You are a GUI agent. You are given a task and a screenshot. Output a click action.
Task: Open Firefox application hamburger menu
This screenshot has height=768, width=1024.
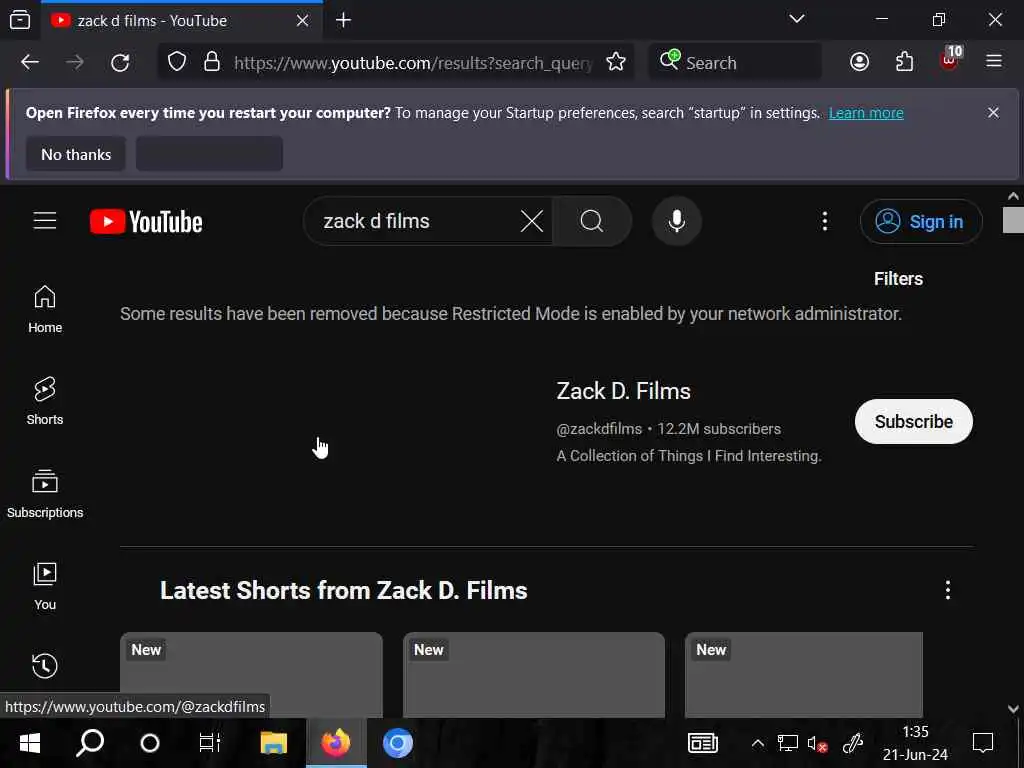(994, 61)
